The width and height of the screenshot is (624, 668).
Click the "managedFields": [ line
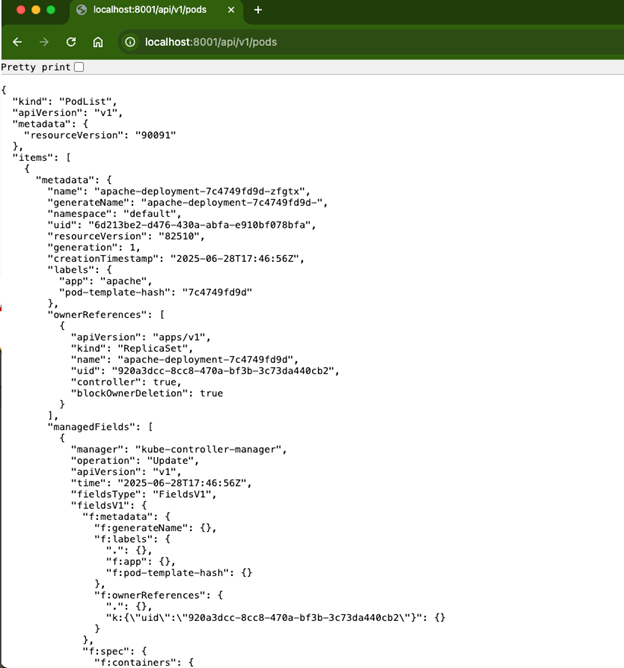(100, 427)
